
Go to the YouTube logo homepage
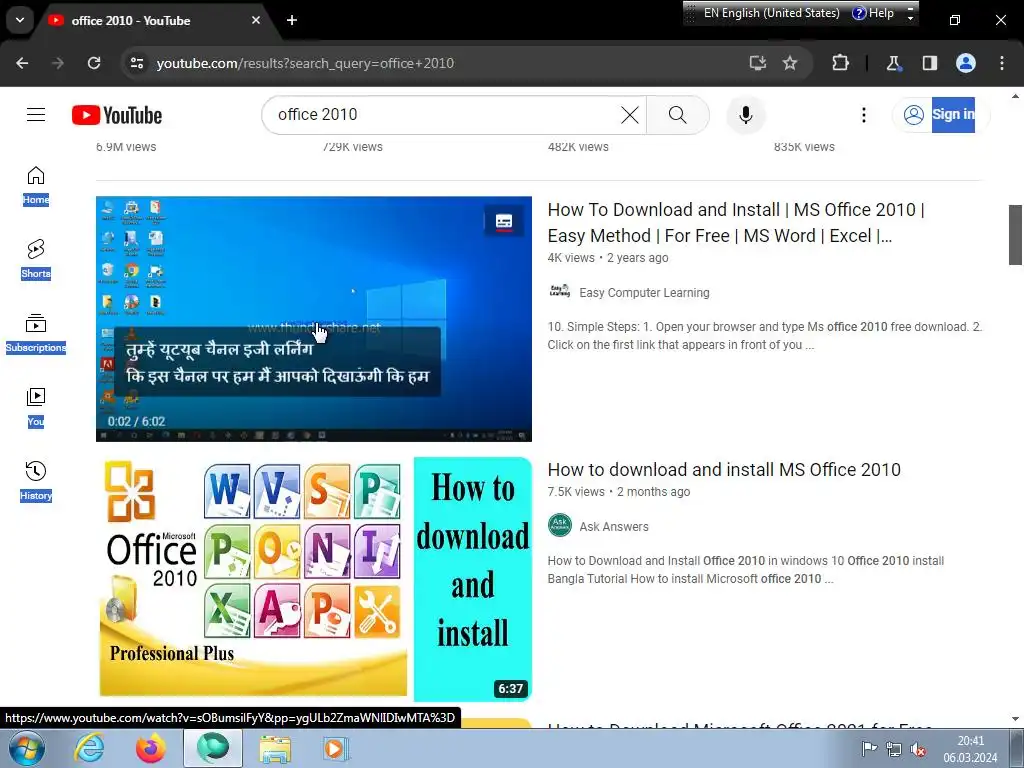tap(117, 115)
